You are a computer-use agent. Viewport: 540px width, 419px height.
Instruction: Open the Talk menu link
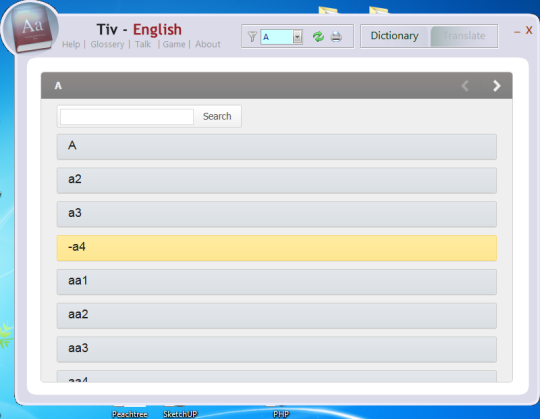point(143,44)
